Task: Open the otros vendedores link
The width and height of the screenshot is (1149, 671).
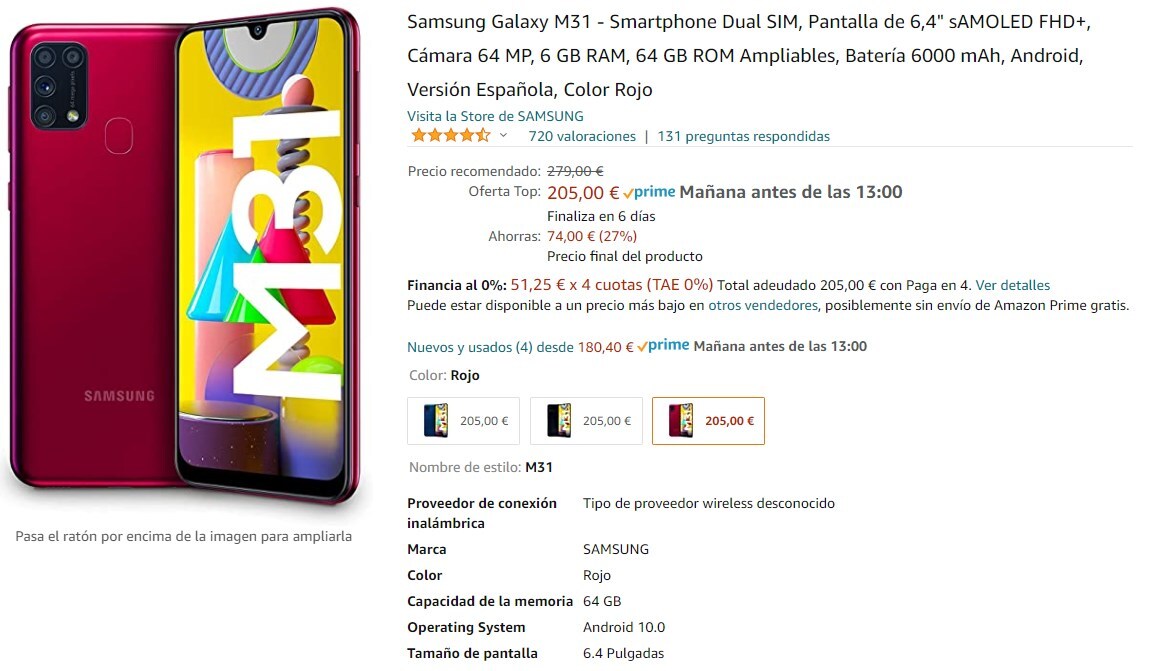Action: point(763,305)
